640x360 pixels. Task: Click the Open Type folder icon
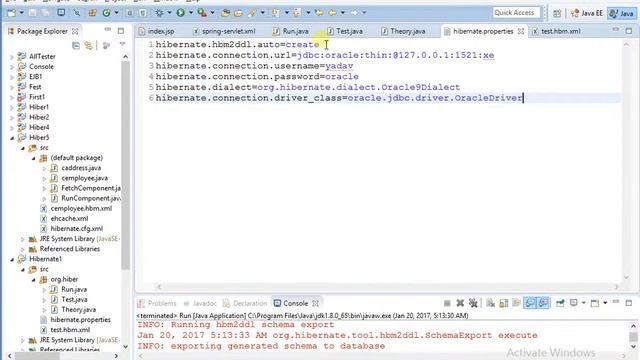tap(225, 13)
